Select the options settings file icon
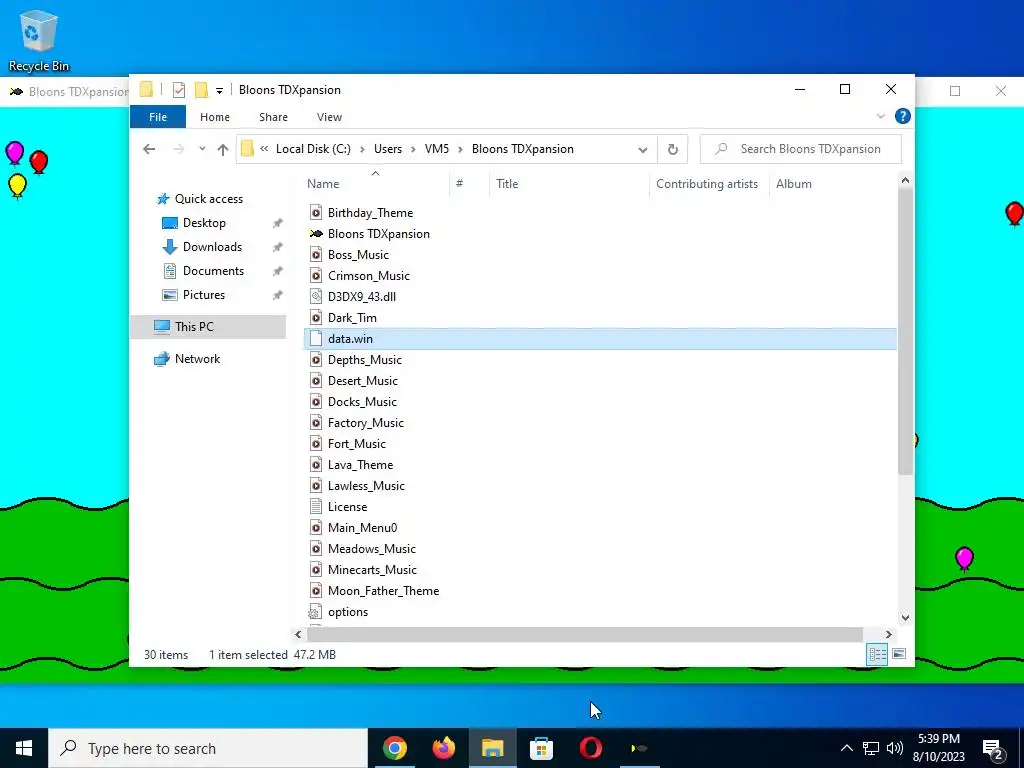 pyautogui.click(x=315, y=611)
